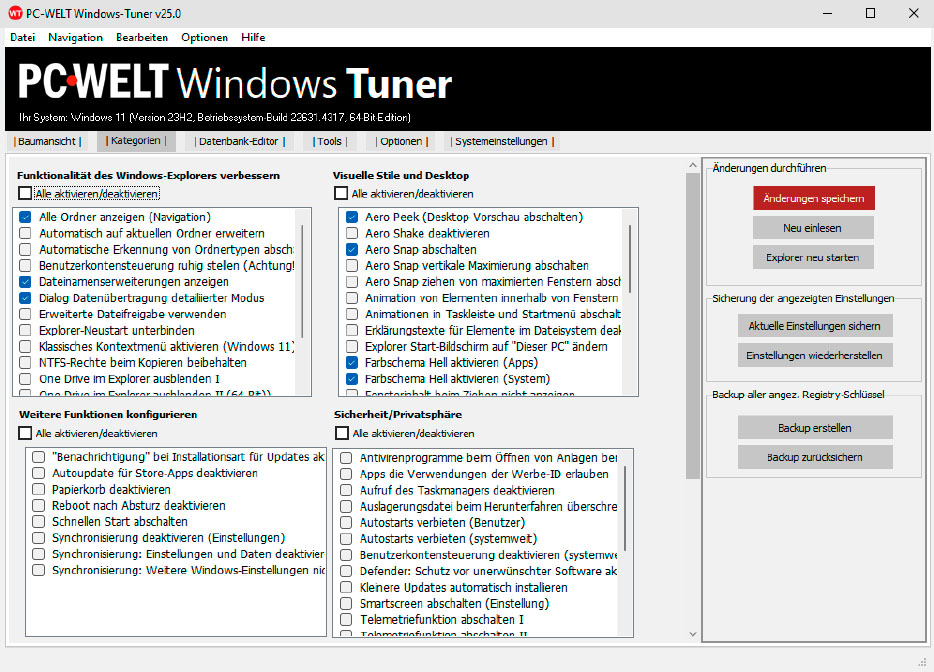This screenshot has height=672, width=934.
Task: Check NTFS-Rechte beim Kopieren beibehalten
Action: pyautogui.click(x=25, y=362)
